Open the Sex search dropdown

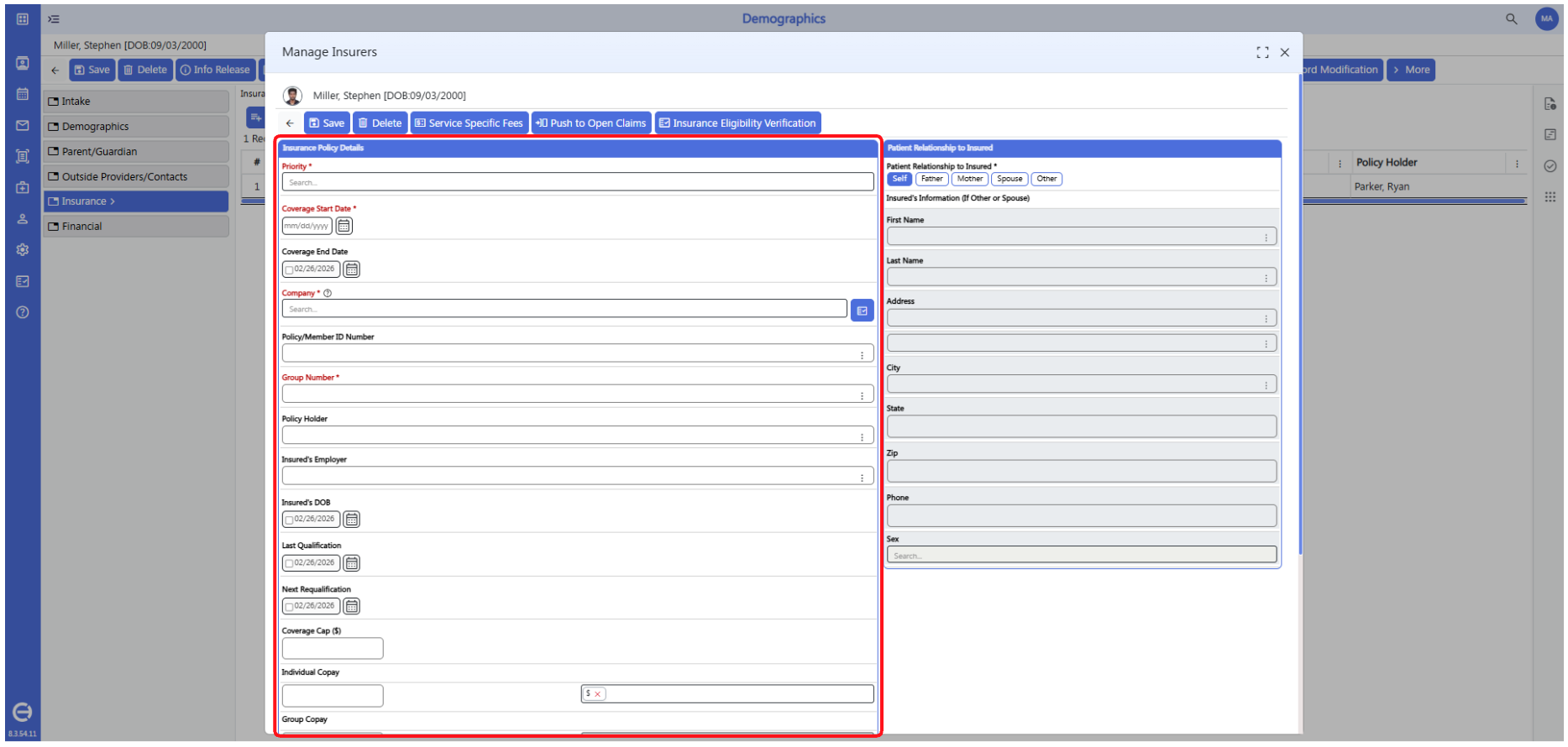point(1082,555)
